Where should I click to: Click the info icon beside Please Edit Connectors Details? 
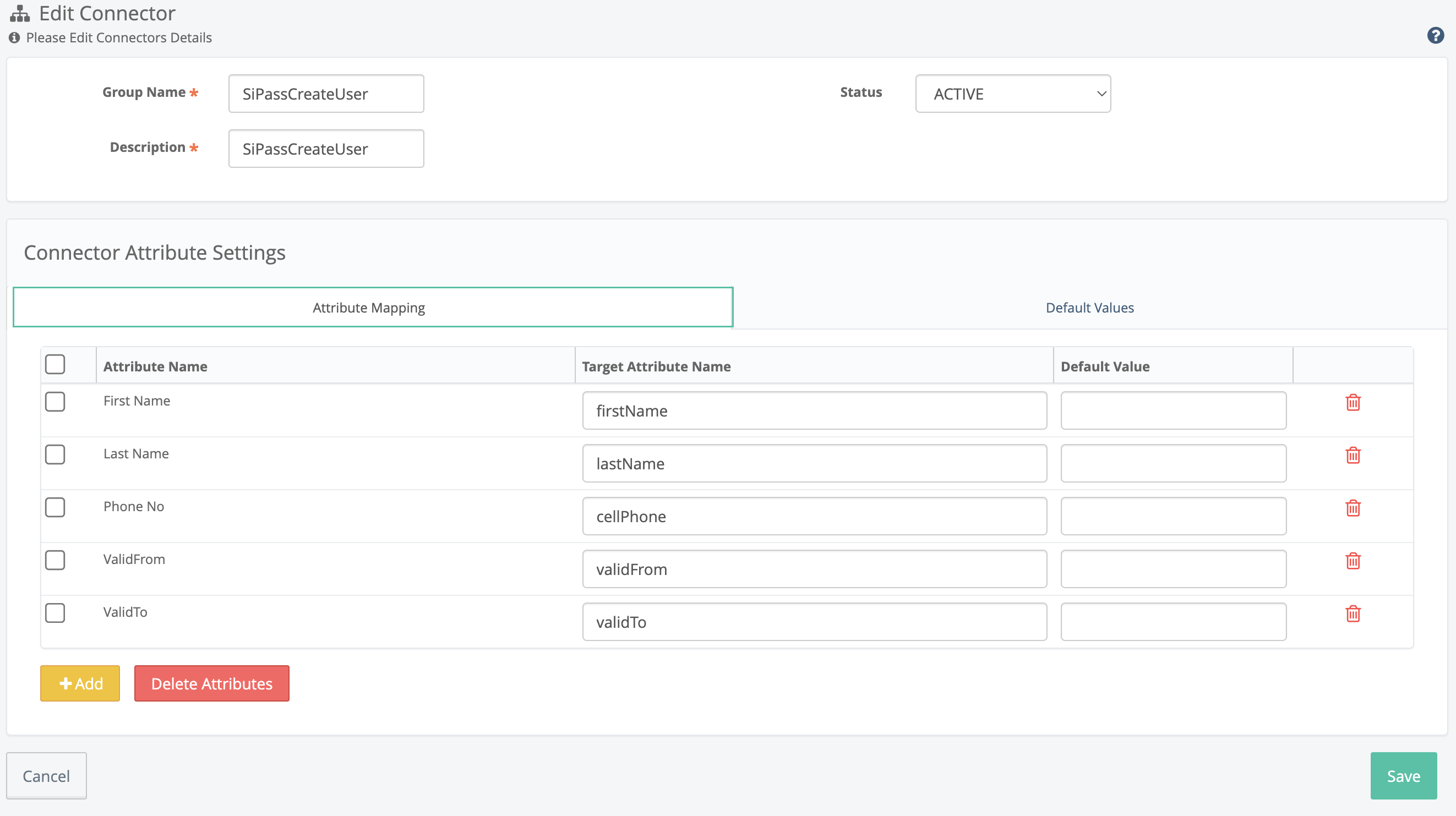14,38
